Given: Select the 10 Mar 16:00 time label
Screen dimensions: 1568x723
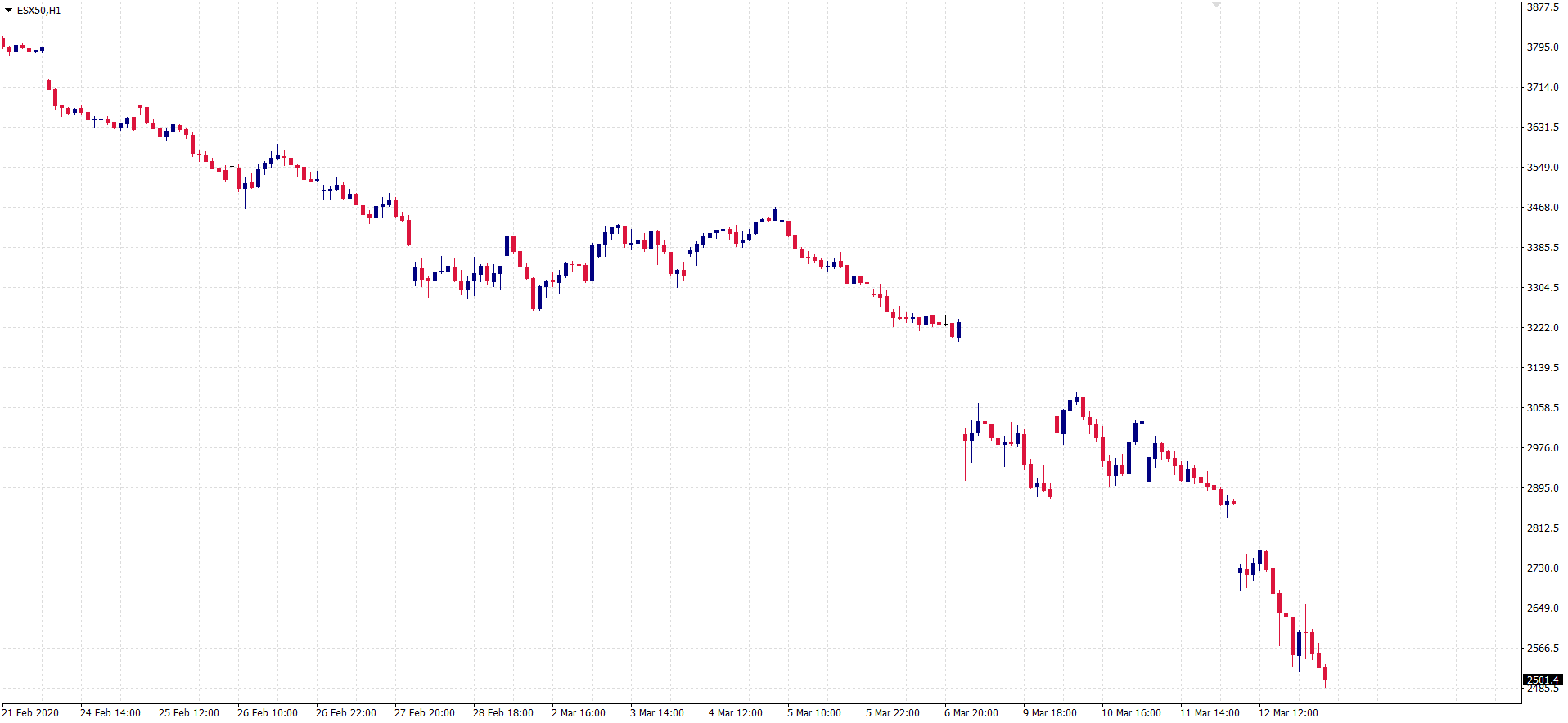Looking at the screenshot, I should click(1131, 713).
